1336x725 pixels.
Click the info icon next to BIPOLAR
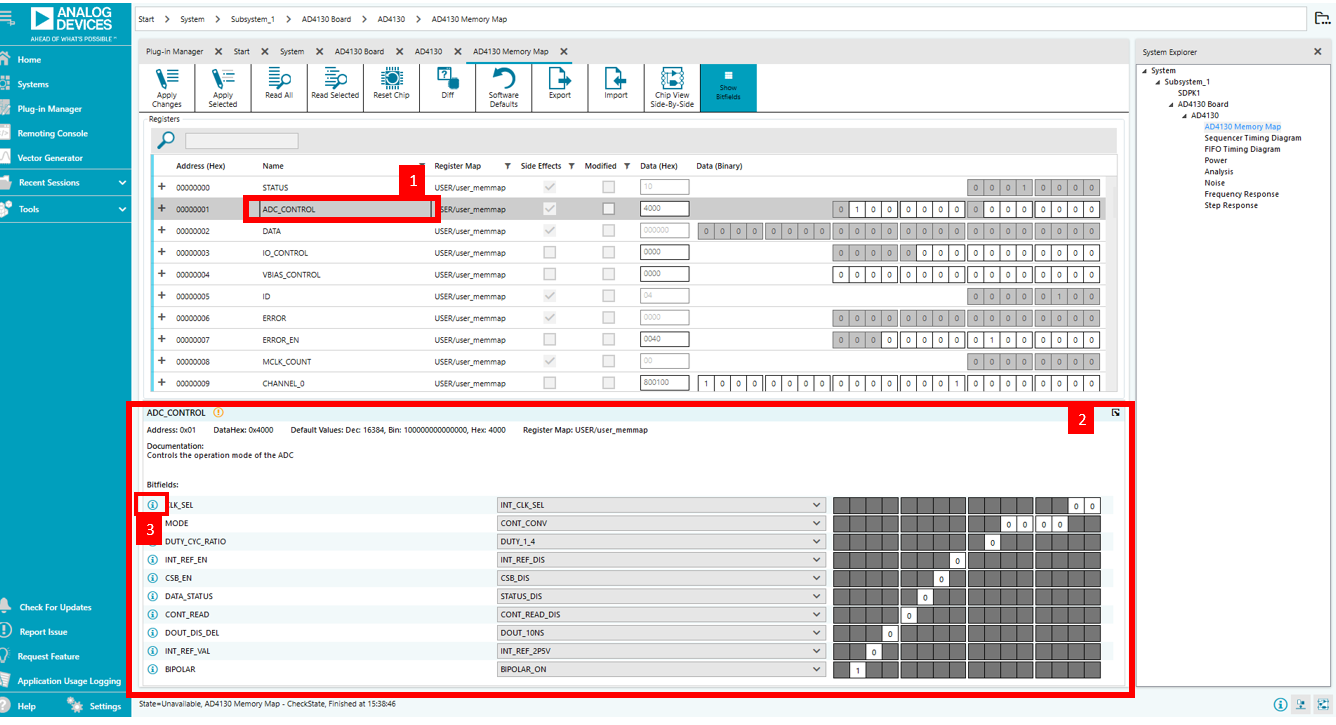(x=153, y=669)
